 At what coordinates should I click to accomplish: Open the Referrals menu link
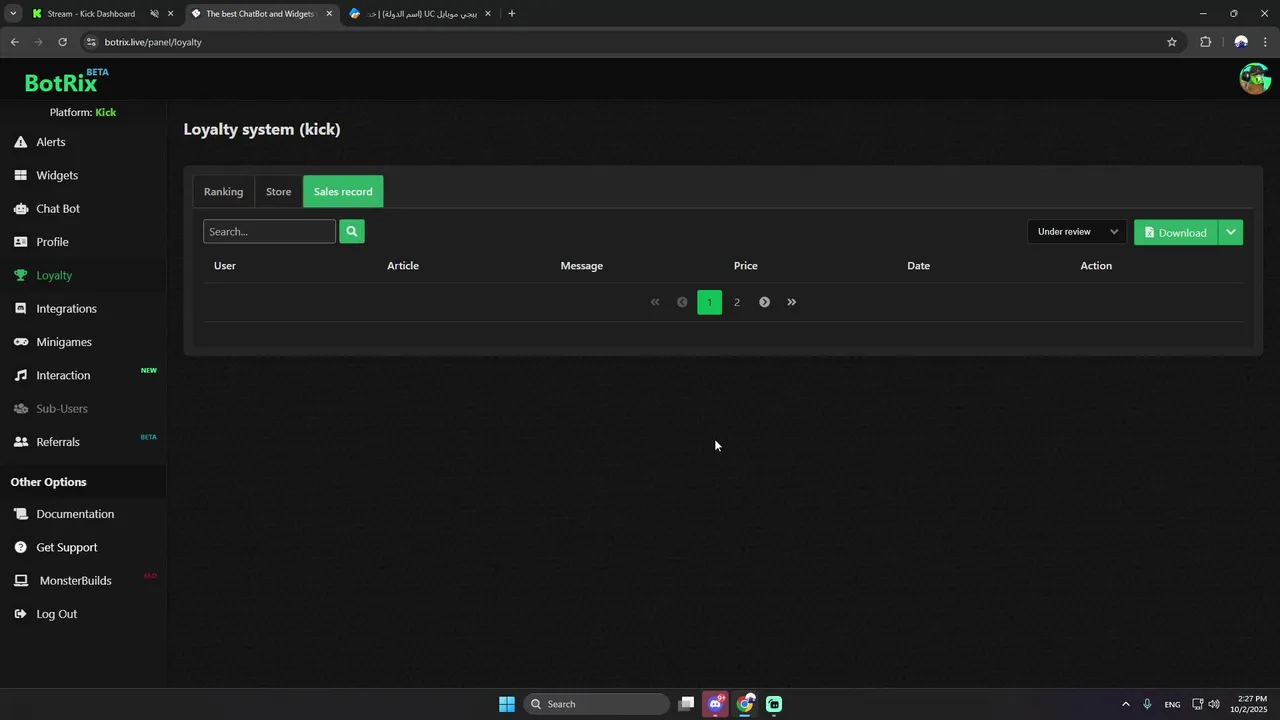[x=58, y=442]
